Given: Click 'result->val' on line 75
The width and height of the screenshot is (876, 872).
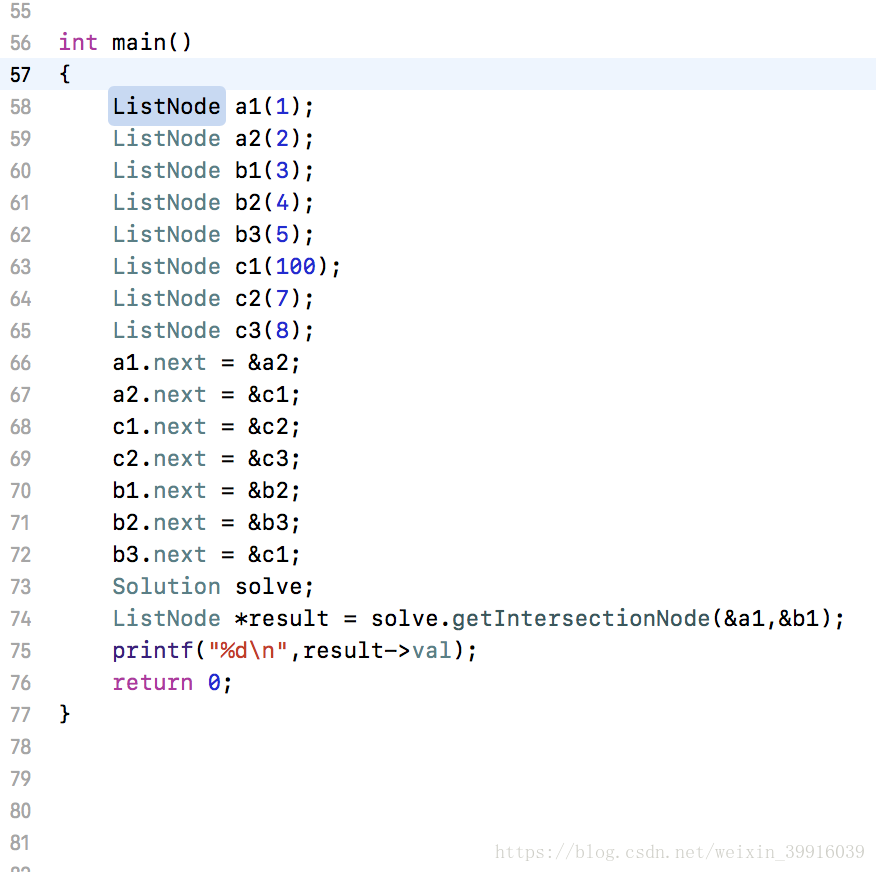Looking at the screenshot, I should tap(377, 651).
